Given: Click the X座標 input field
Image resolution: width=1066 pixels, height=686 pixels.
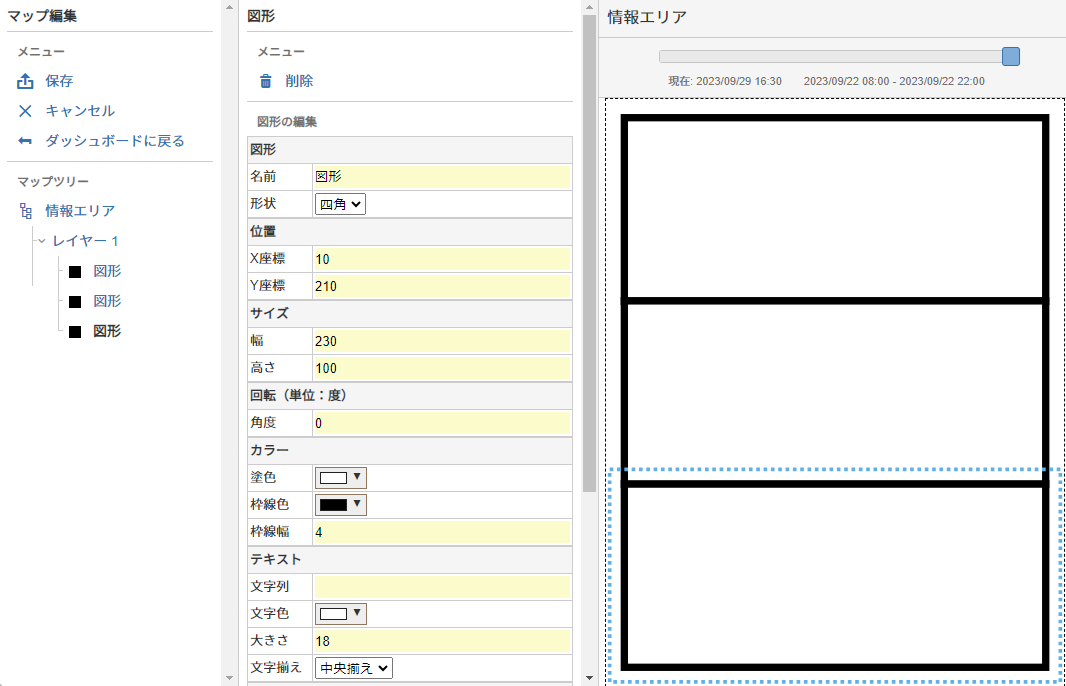Looking at the screenshot, I should [442, 259].
